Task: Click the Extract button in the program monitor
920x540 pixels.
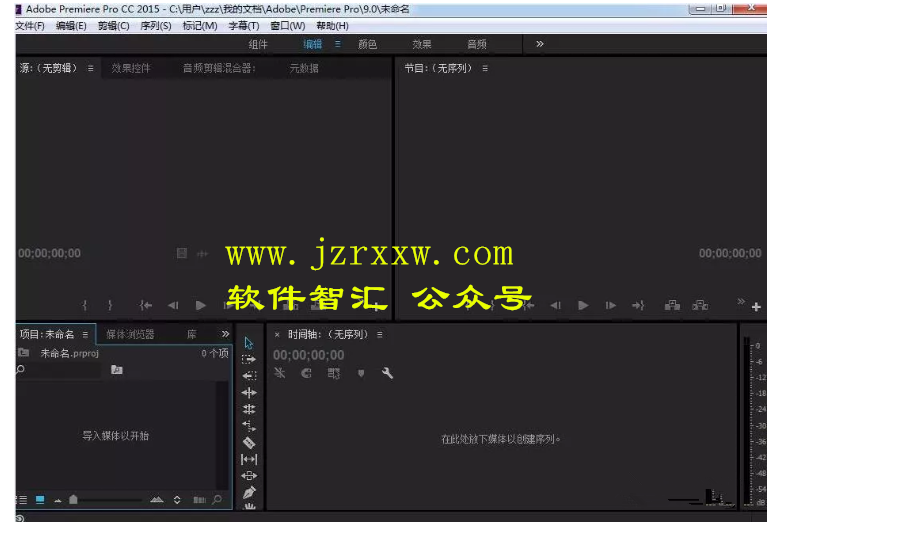Action: tap(700, 305)
